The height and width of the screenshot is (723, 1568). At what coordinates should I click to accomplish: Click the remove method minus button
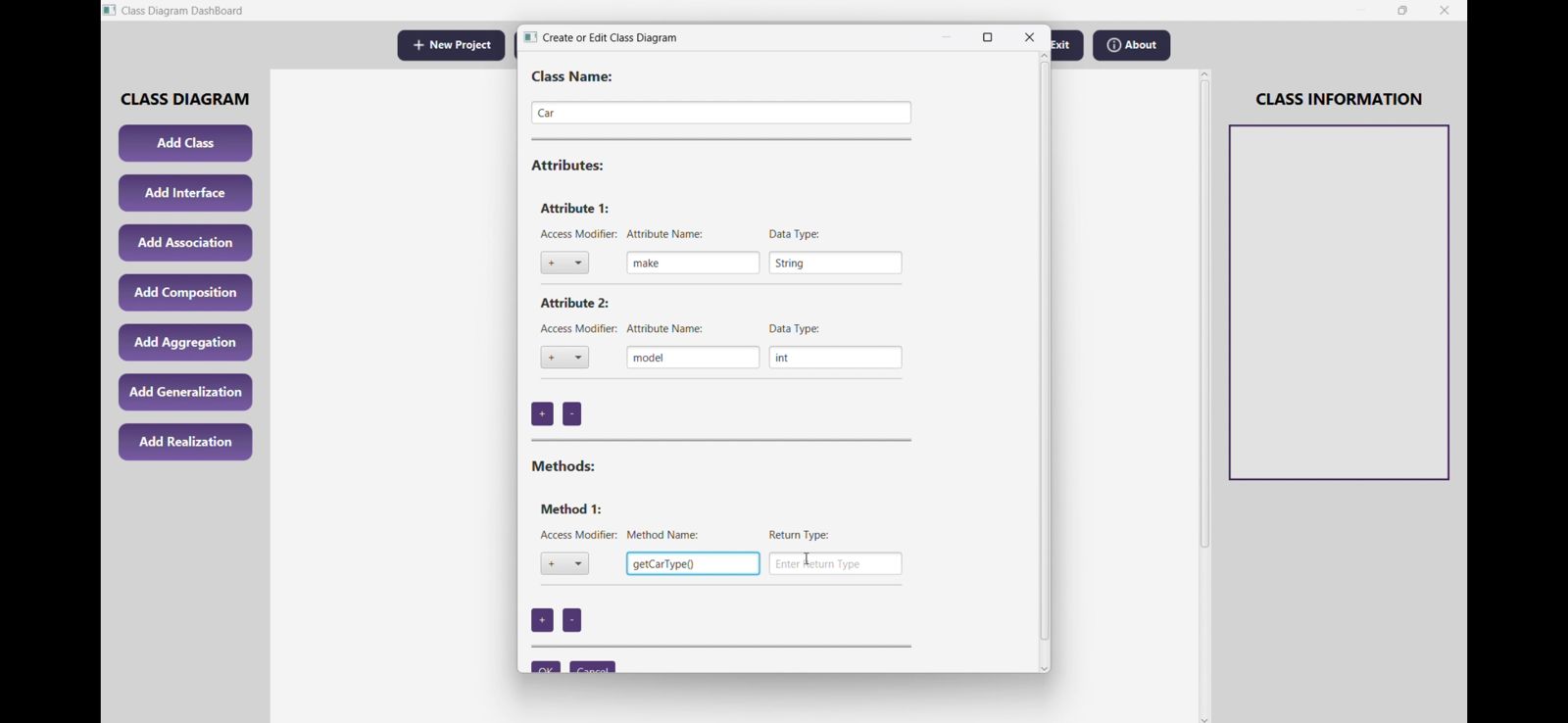click(572, 621)
